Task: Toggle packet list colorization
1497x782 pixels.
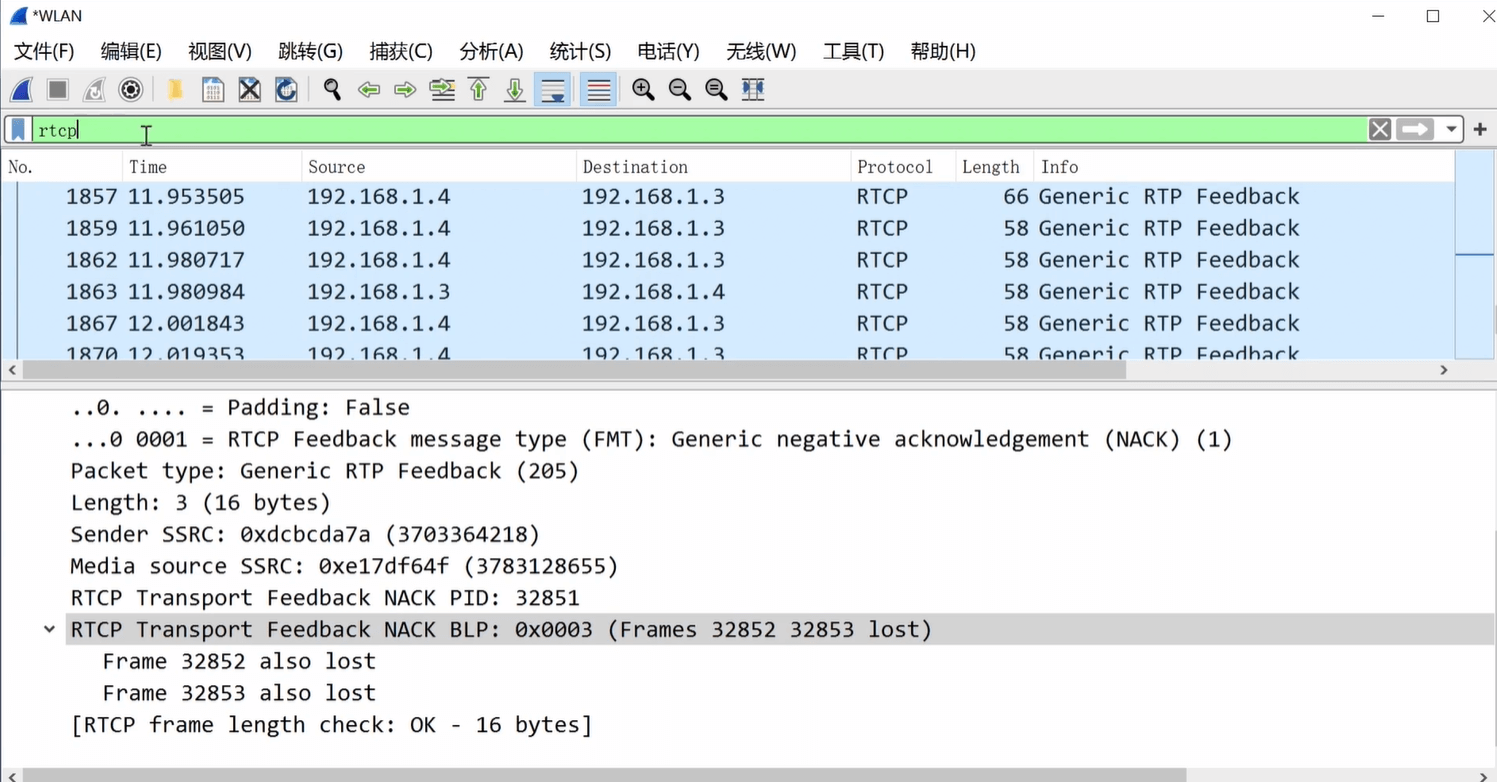Action: (x=598, y=90)
